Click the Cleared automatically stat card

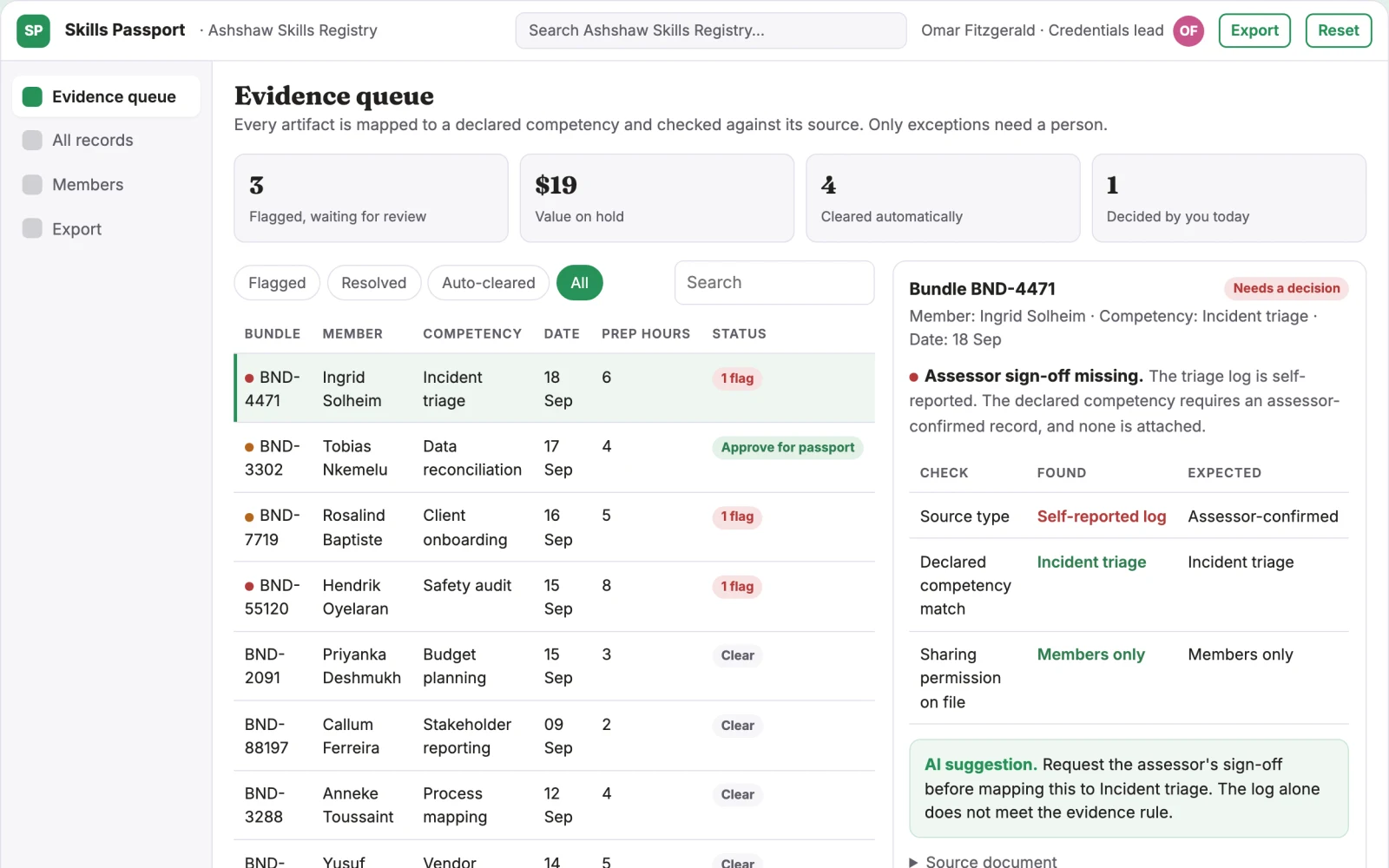click(x=943, y=198)
